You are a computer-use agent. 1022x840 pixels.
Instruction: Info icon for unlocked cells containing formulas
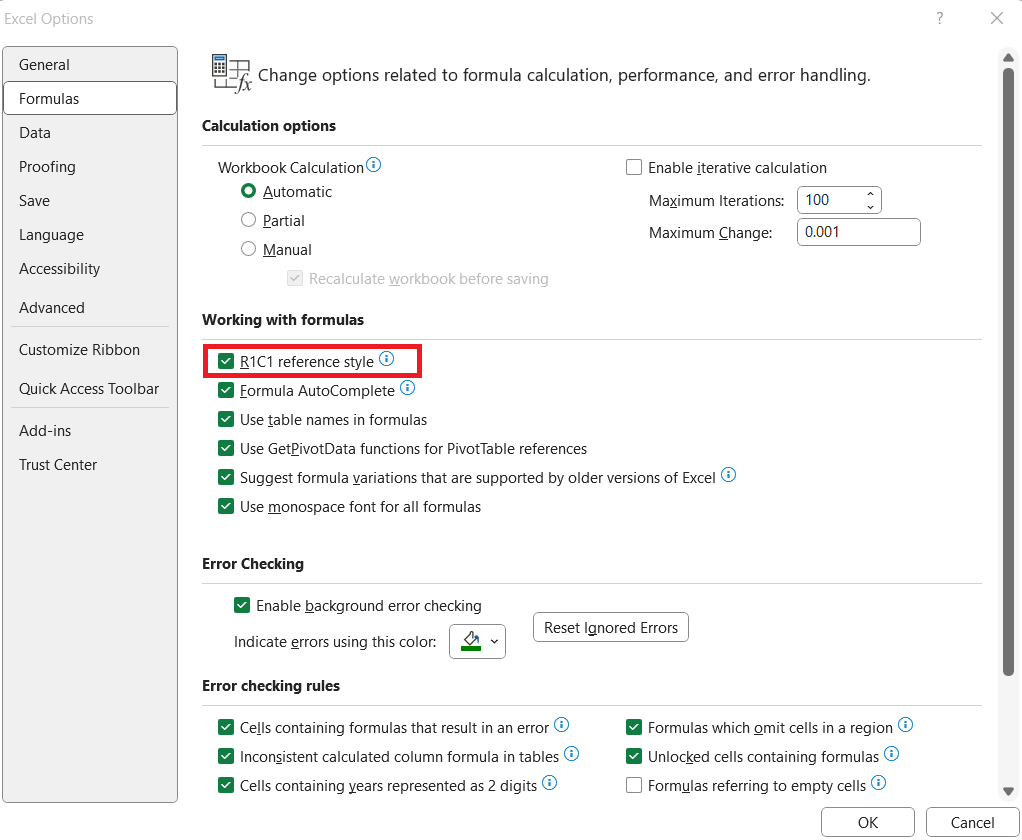(x=892, y=754)
